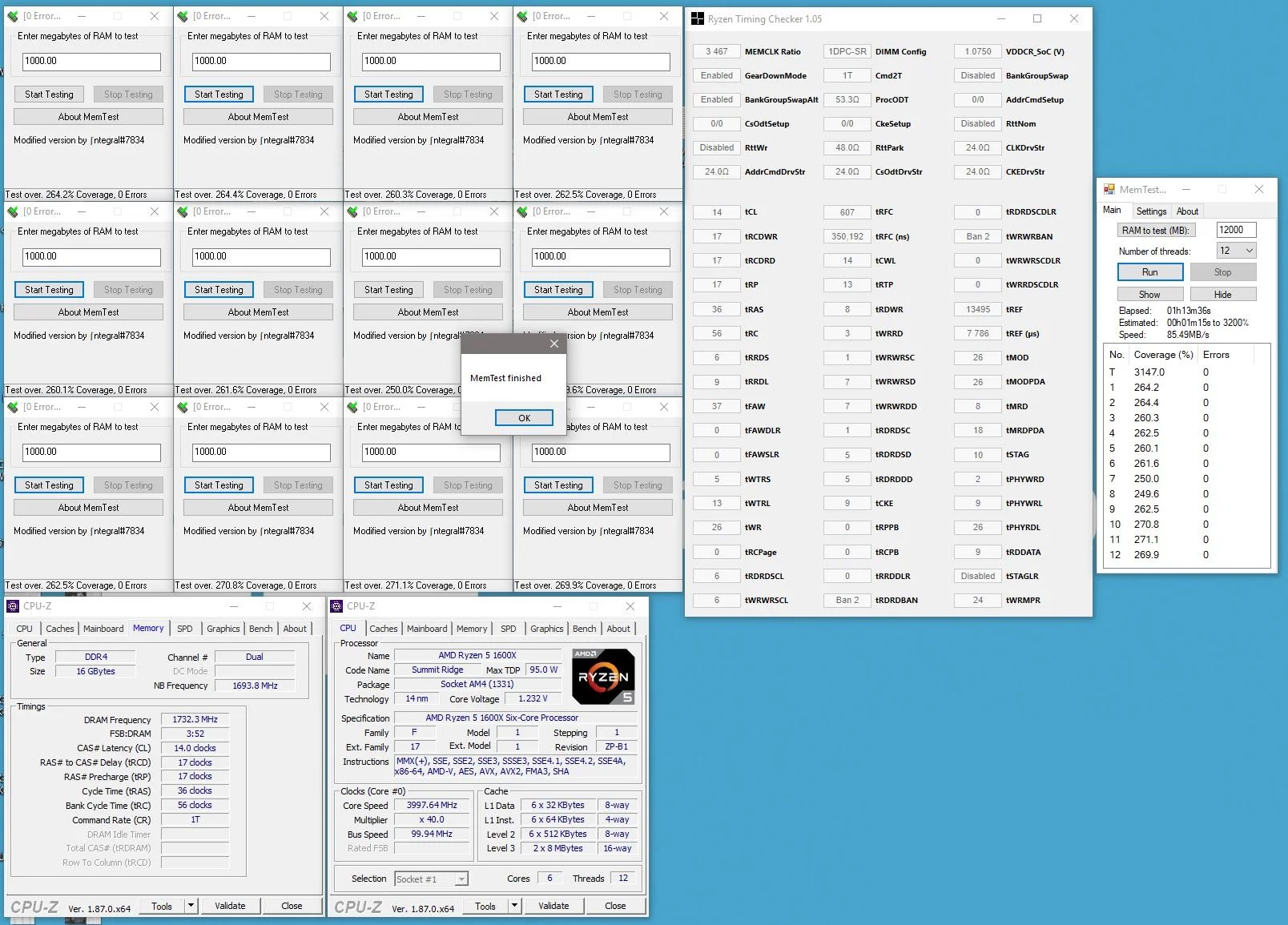Click the MemTest helper window title icon
Viewport: 1288px width, 925px height.
(1109, 189)
